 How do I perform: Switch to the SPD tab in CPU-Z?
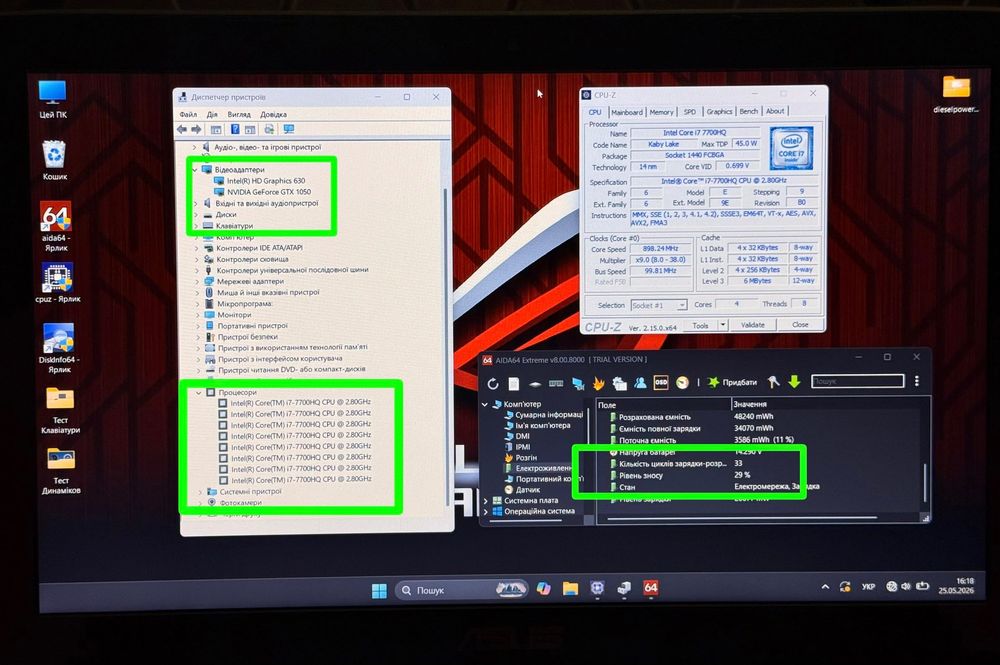point(689,112)
